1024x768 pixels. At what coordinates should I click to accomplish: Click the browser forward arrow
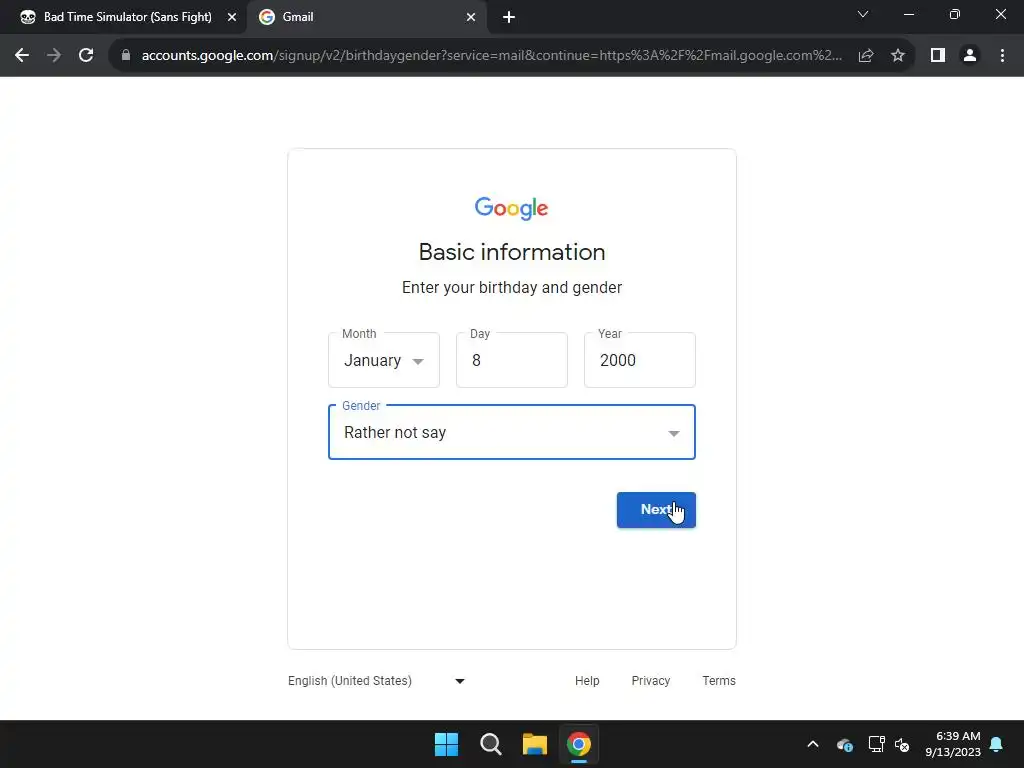point(54,56)
